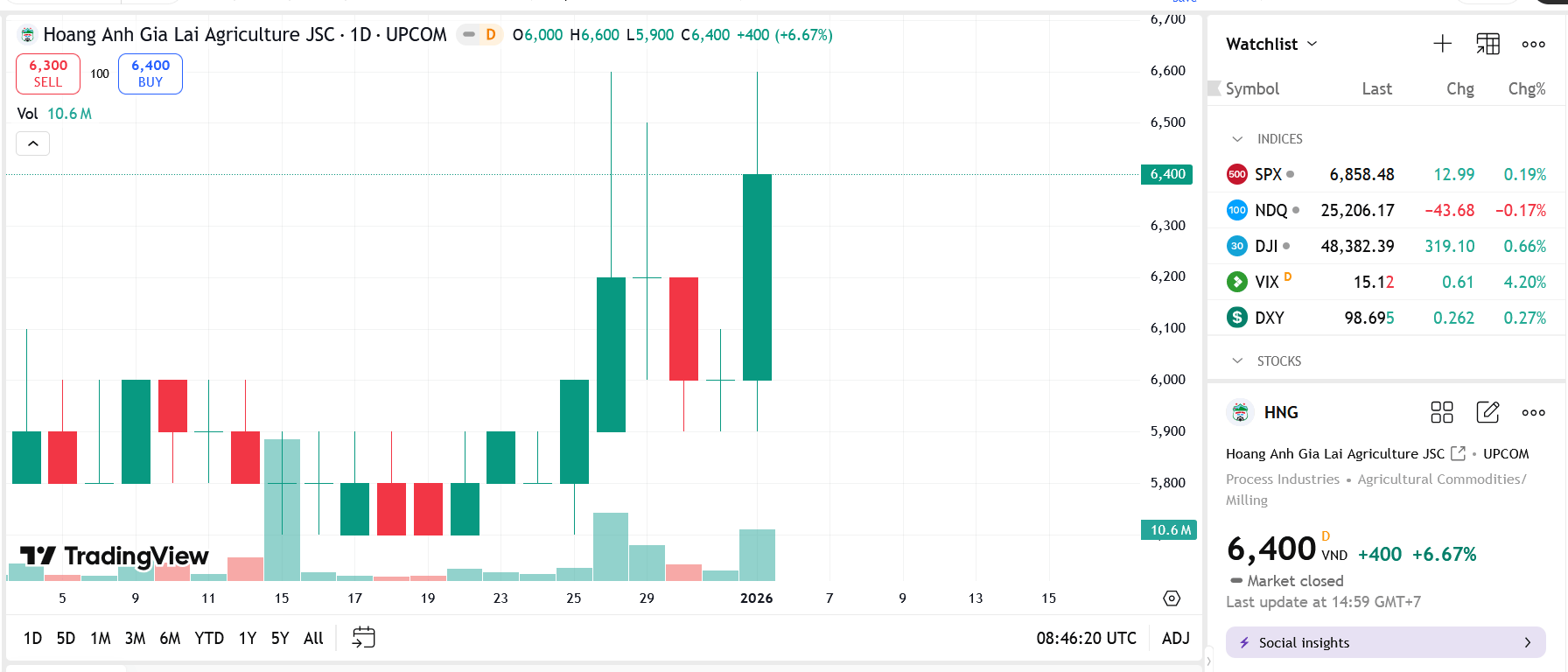Collapse the STOCKS section
This screenshot has height=672, width=1568.
1237,360
